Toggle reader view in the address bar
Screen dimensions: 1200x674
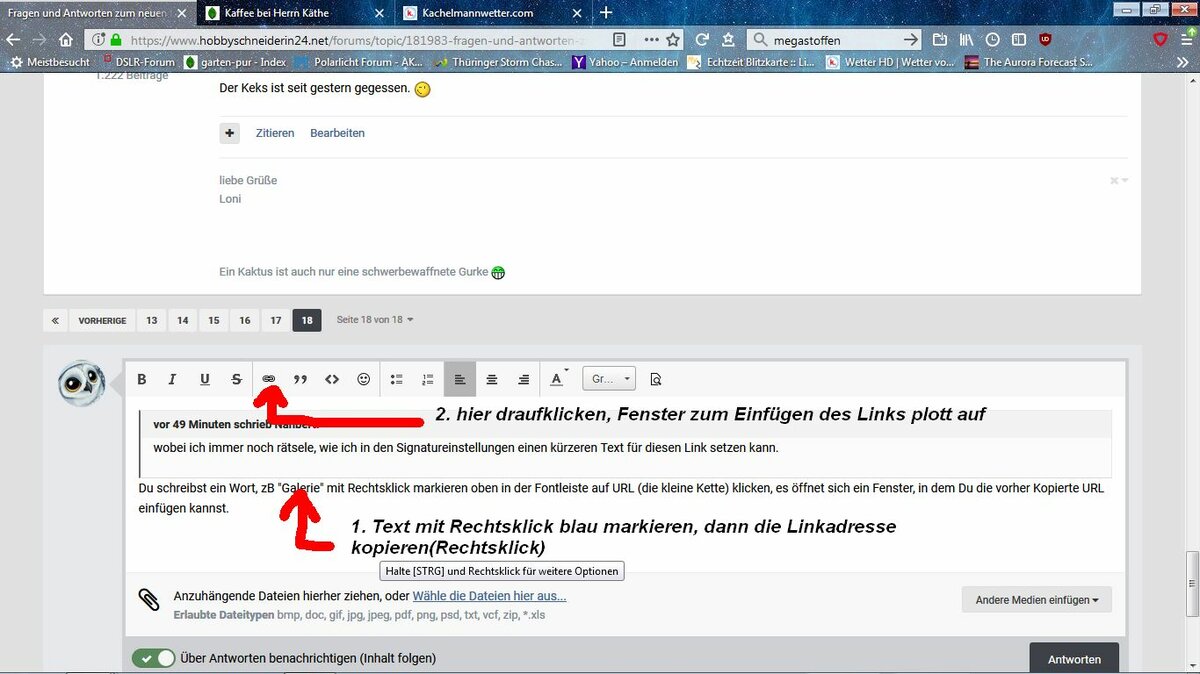(620, 40)
